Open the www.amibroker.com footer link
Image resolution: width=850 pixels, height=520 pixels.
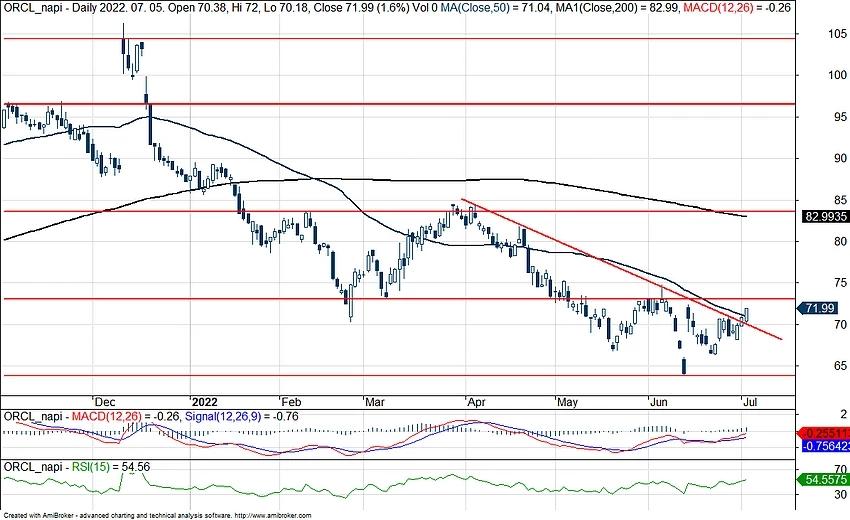coord(273,516)
